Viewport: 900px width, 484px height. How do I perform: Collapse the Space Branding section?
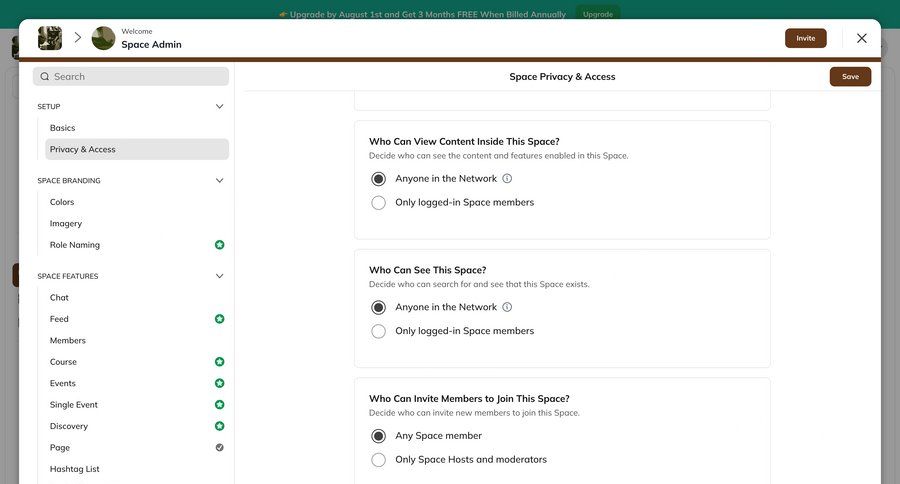[220, 181]
